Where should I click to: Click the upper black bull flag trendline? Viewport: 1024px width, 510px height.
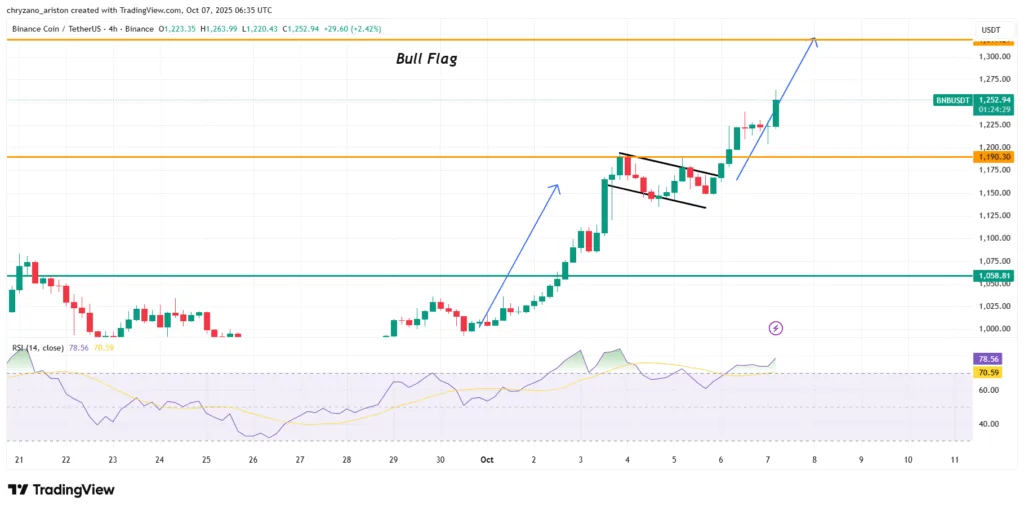pos(667,165)
